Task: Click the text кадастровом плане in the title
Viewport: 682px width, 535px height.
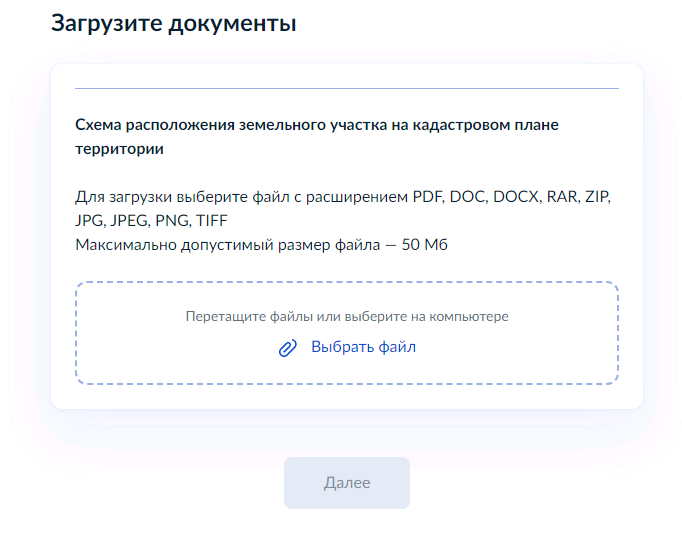Action: coord(485,125)
